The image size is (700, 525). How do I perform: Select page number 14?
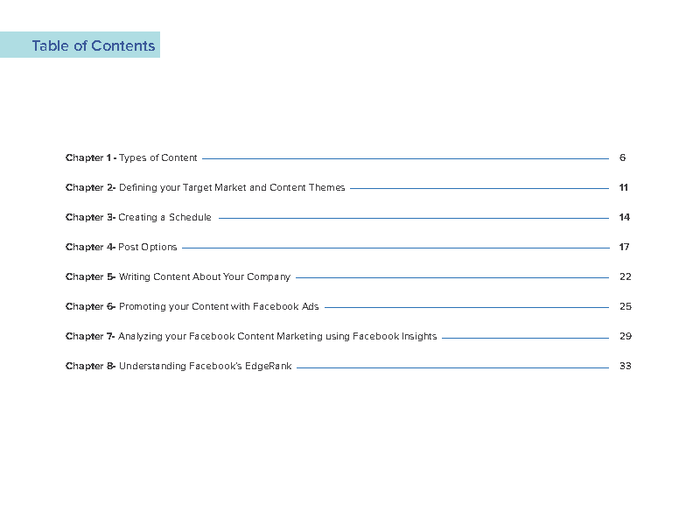point(624,218)
